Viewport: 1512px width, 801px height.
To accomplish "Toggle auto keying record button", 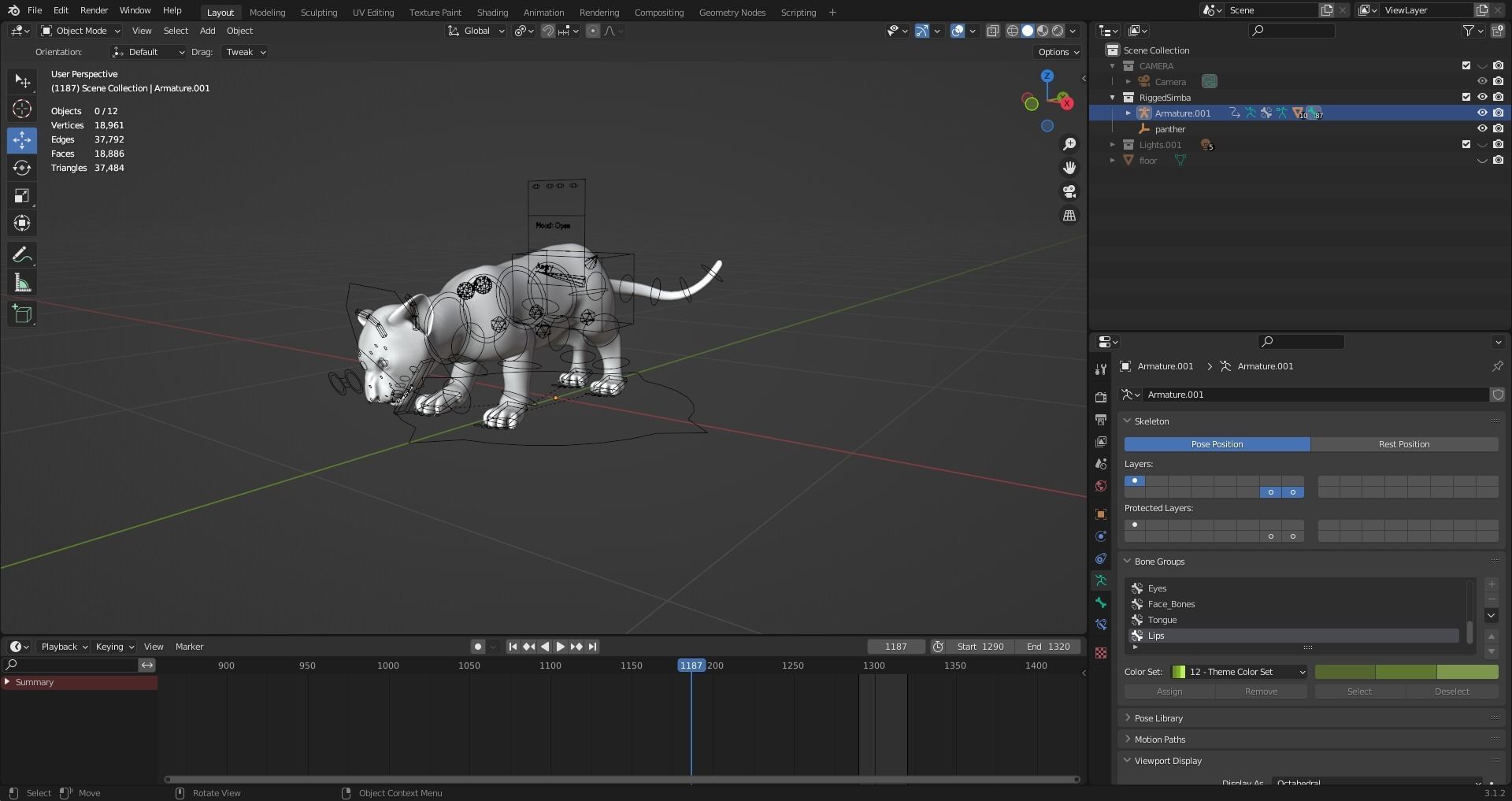I will coord(478,647).
